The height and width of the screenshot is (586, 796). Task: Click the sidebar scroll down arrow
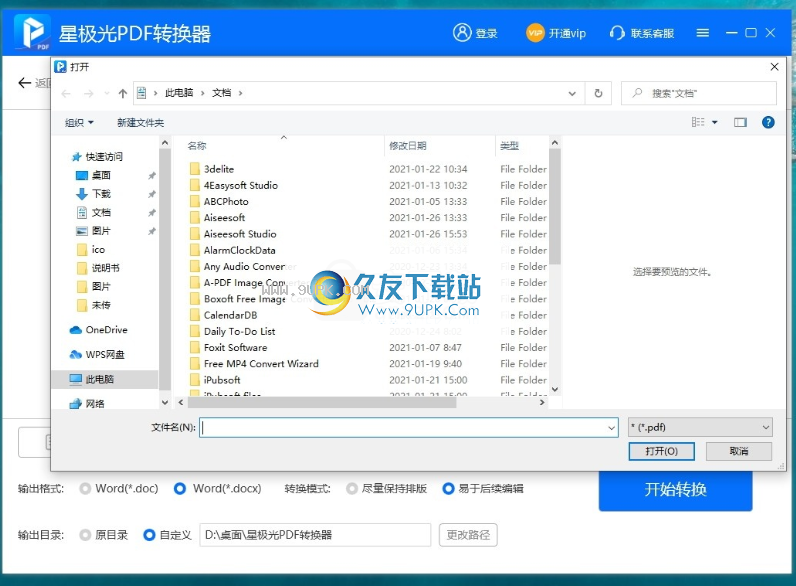pyautogui.click(x=164, y=403)
